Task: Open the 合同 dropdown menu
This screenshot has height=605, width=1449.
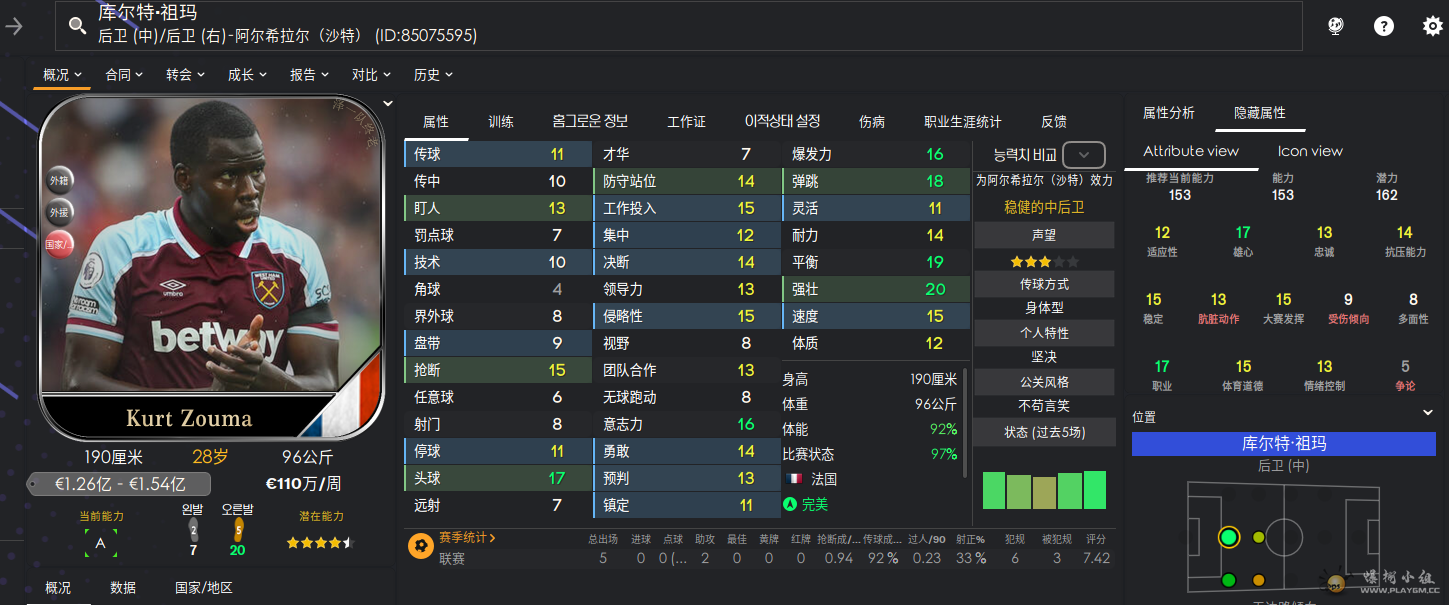Action: tap(124, 75)
